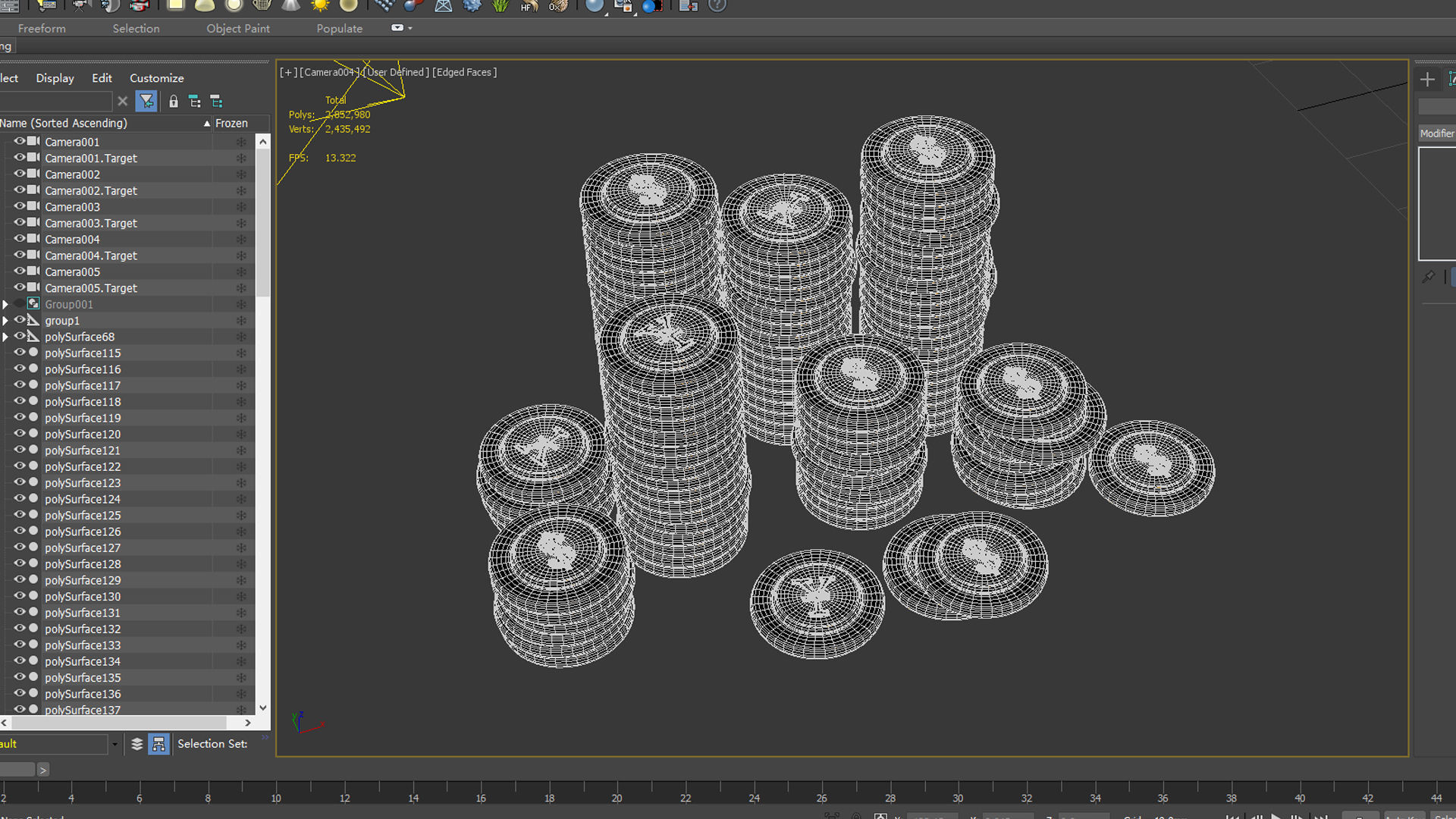Viewport: 1456px width, 819px height.
Task: Click the white-top hierarchy icon at the toolbar's end
Action: [216, 101]
